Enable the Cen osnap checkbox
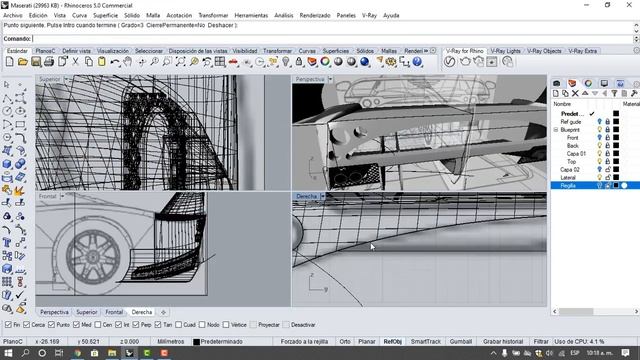640x360 pixels. pyautogui.click(x=98, y=325)
